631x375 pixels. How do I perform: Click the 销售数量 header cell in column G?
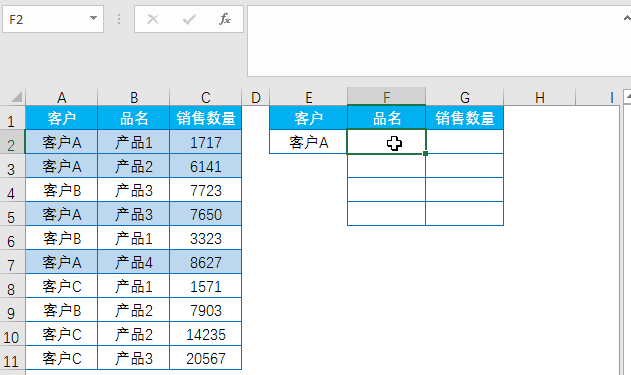click(464, 118)
